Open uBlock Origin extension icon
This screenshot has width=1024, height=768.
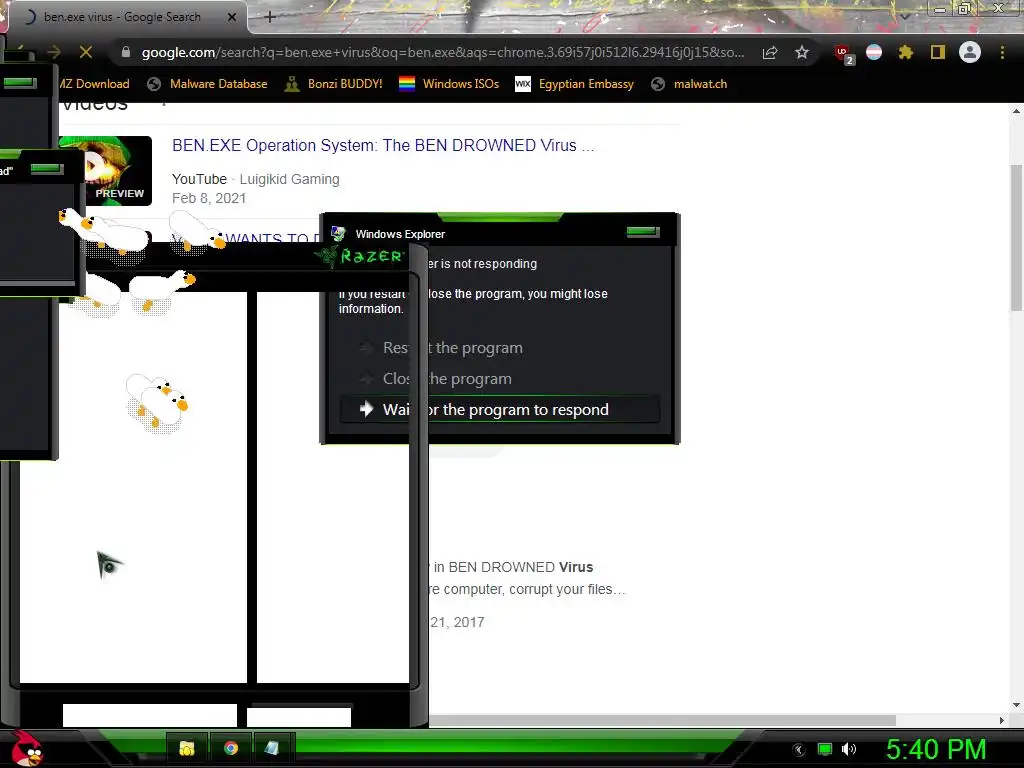pyautogui.click(x=843, y=53)
